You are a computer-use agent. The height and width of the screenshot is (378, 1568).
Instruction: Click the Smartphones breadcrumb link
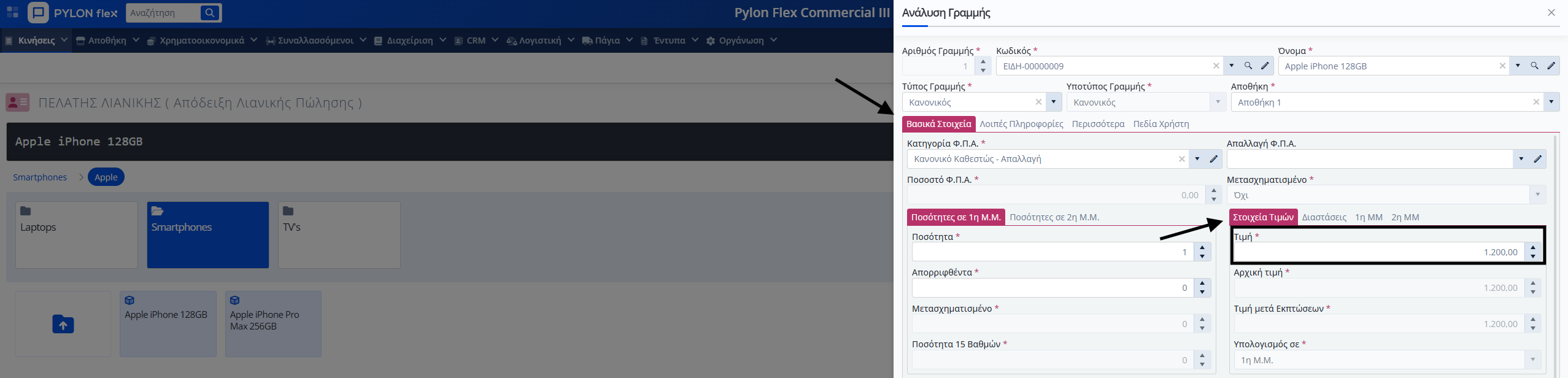coord(40,177)
